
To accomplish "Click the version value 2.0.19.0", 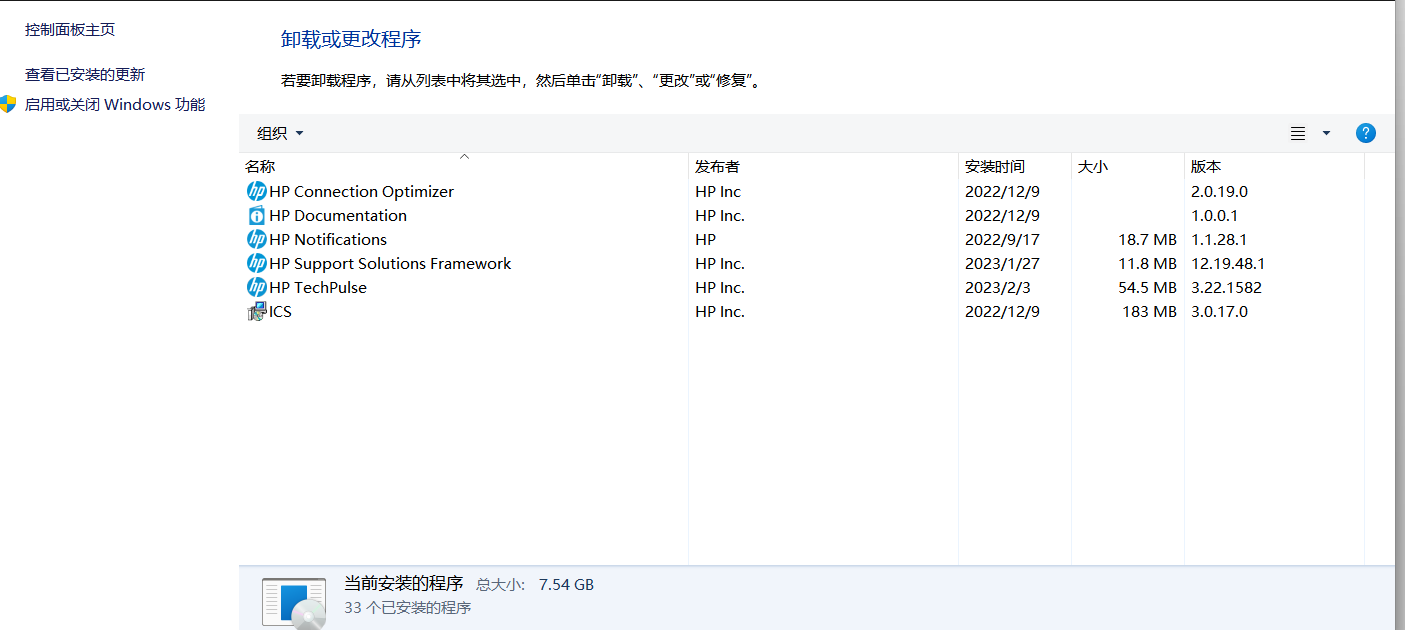I will click(1220, 191).
